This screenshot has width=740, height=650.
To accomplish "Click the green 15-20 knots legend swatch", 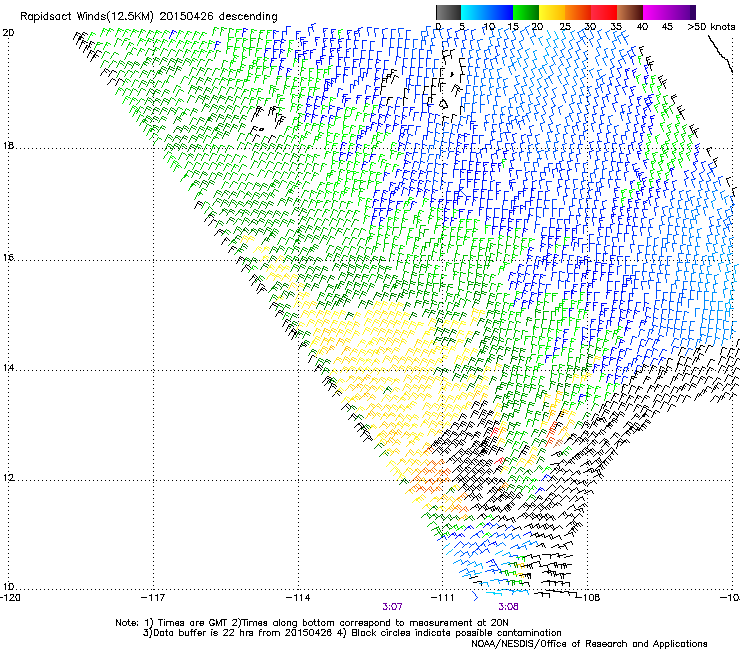I will pos(526,12).
